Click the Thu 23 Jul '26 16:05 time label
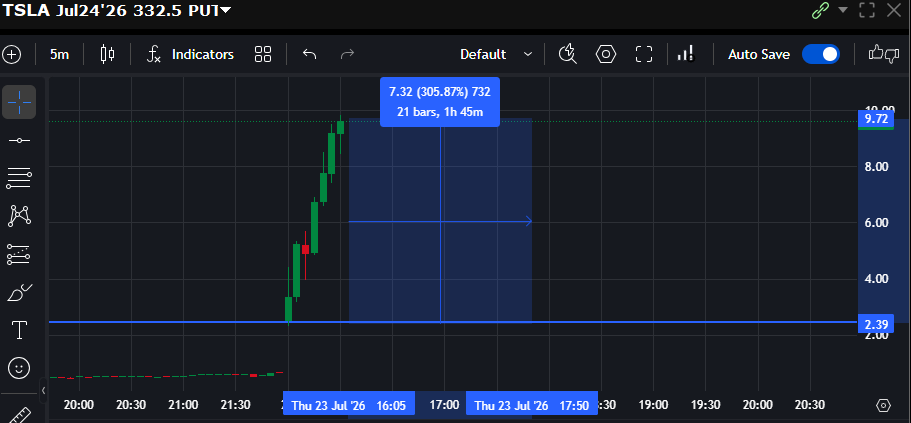Viewport: 911px width, 423px height. coord(349,405)
